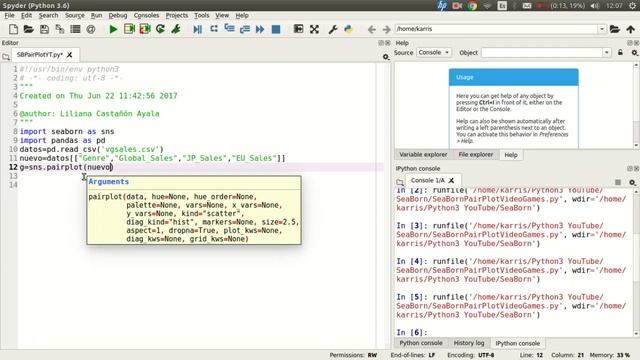Open the system settings gear
This screenshot has width=640, height=360.
tap(632, 6)
